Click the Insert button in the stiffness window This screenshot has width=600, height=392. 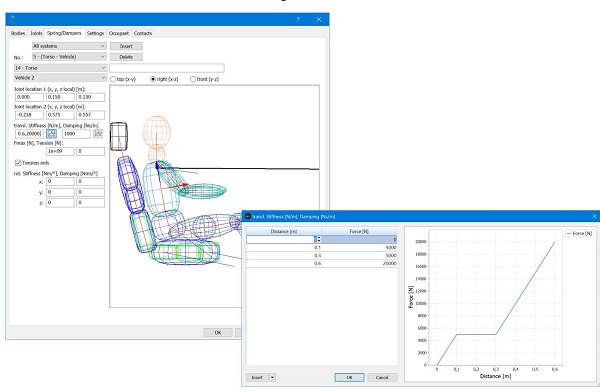tap(257, 377)
